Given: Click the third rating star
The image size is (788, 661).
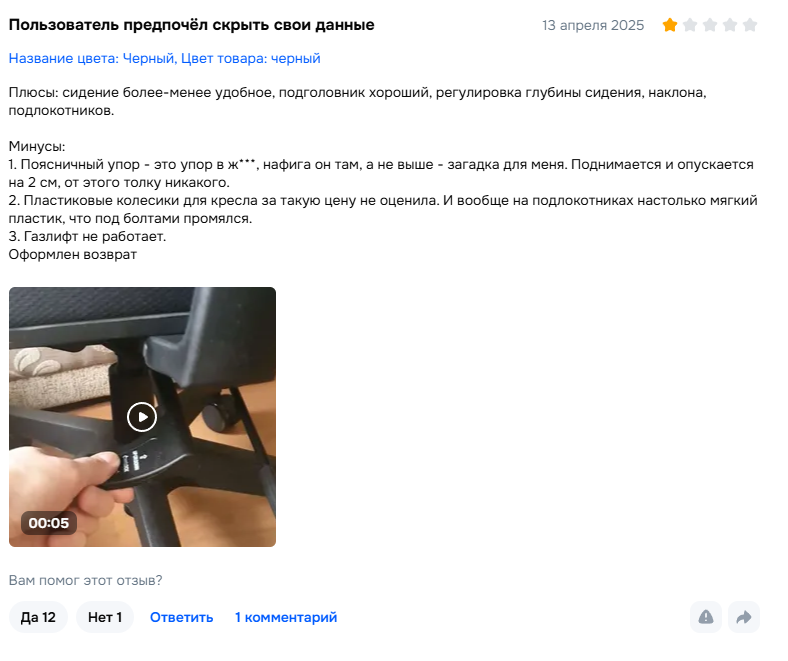Looking at the screenshot, I should pos(710,25).
